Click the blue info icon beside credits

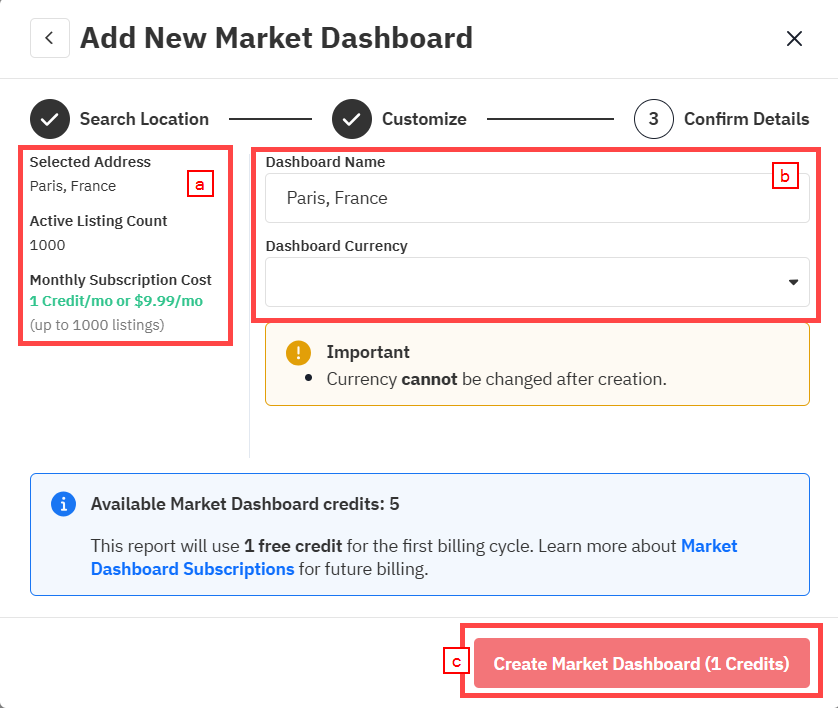pyautogui.click(x=64, y=504)
